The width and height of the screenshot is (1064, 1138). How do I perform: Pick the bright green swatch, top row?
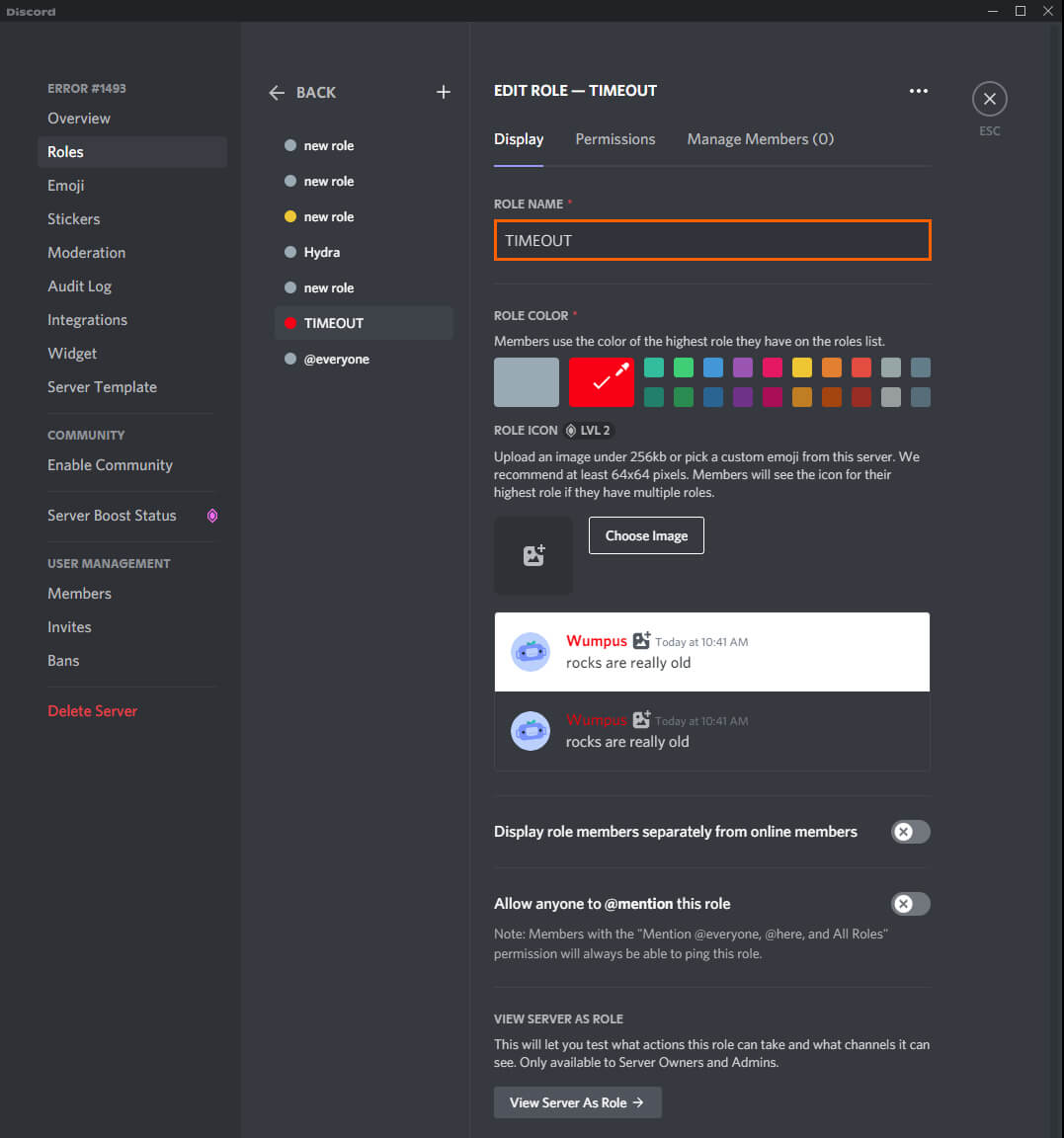coord(684,367)
